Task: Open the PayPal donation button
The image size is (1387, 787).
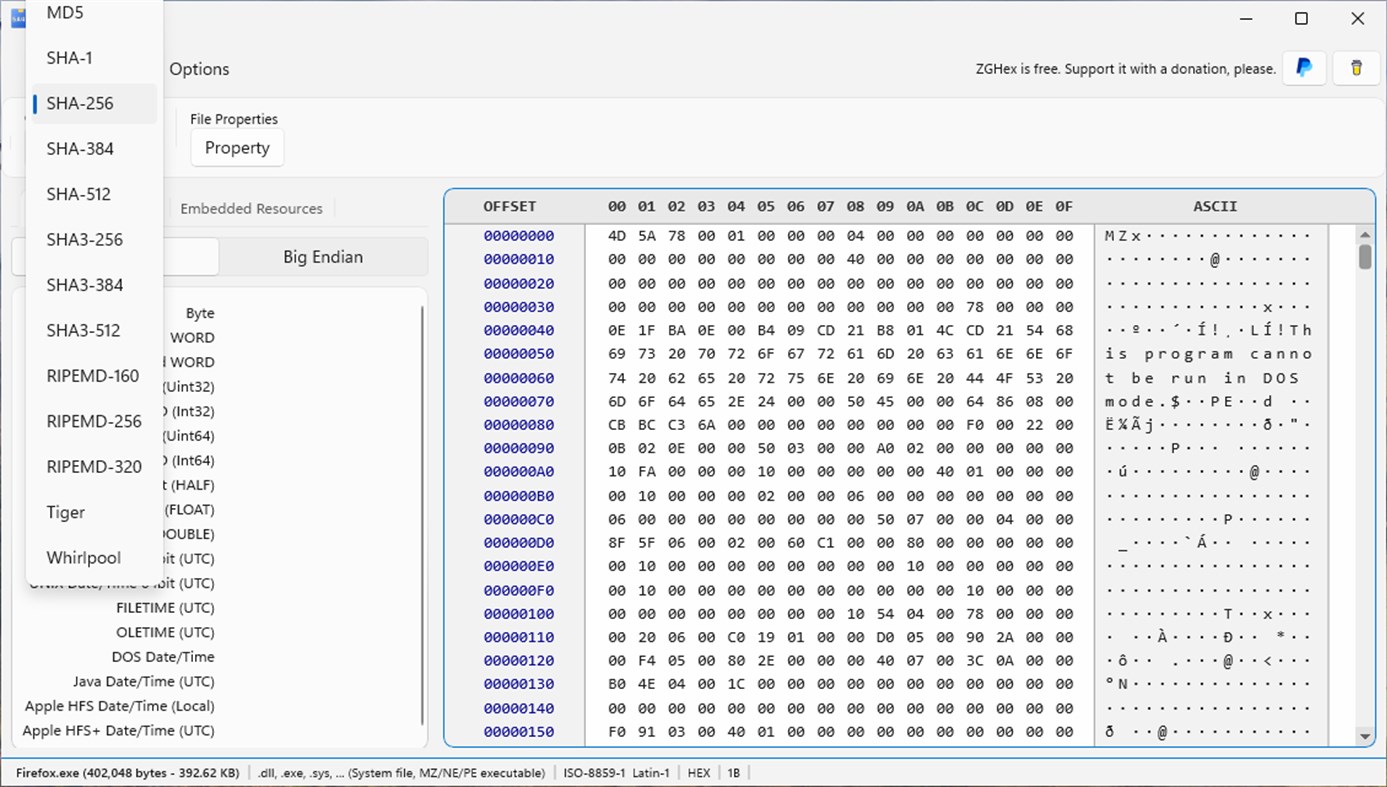Action: (1304, 68)
